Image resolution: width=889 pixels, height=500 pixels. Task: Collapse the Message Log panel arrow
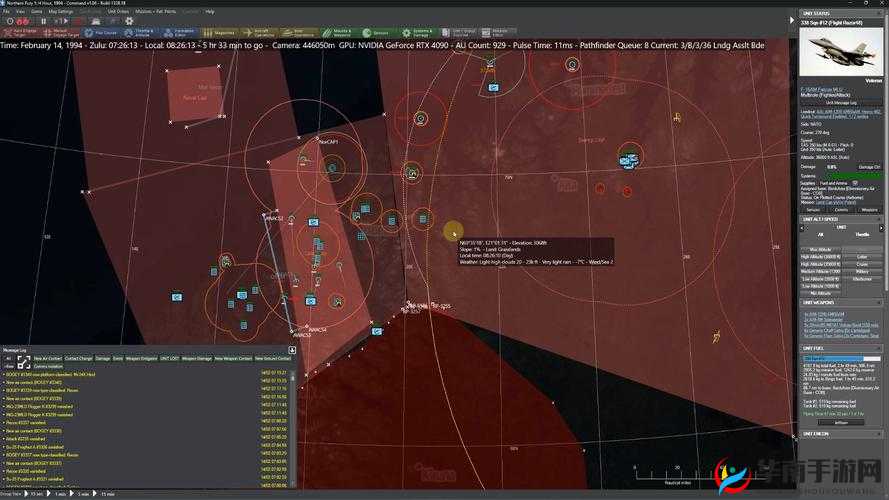pos(292,350)
